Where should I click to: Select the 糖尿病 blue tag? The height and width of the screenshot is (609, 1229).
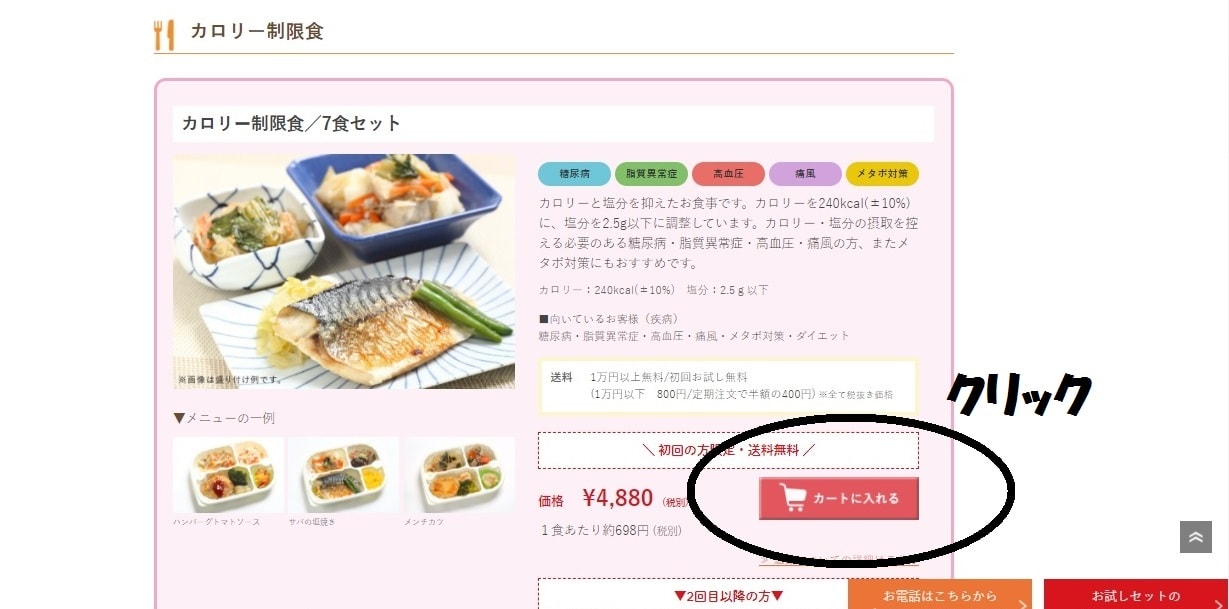pos(574,174)
